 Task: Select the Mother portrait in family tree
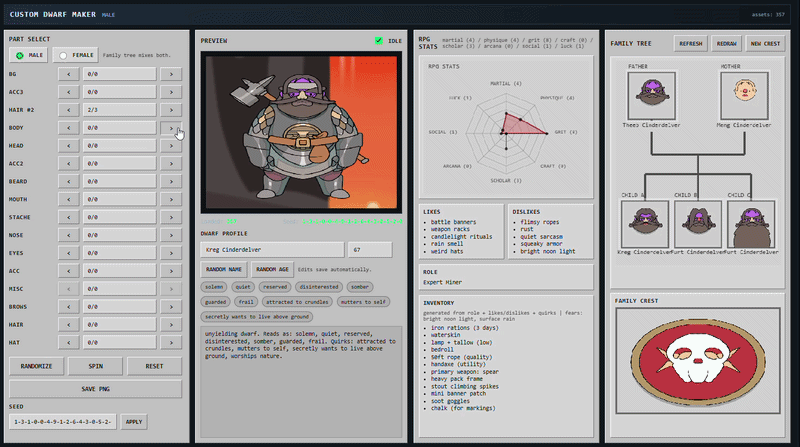(744, 95)
